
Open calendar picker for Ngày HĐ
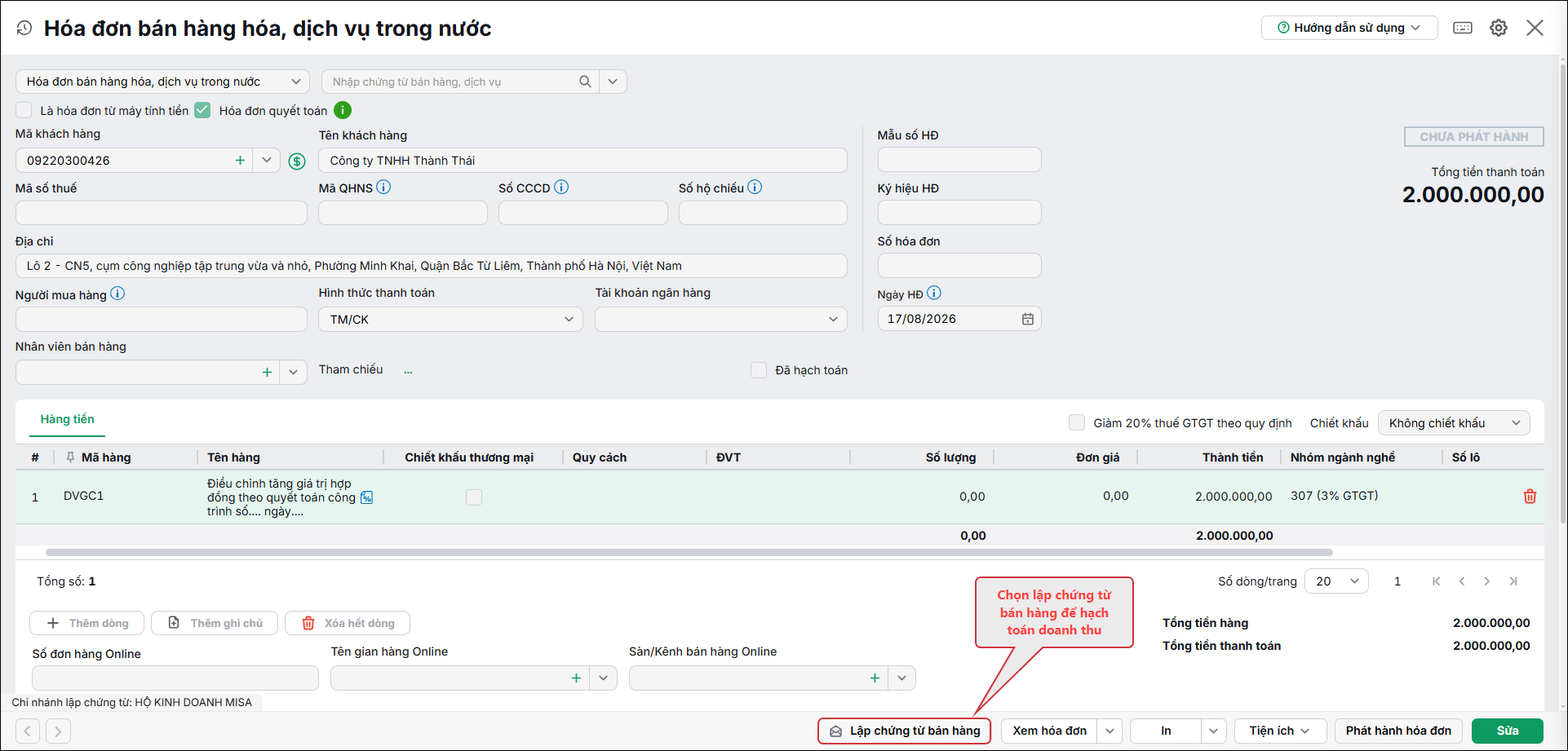point(1028,319)
